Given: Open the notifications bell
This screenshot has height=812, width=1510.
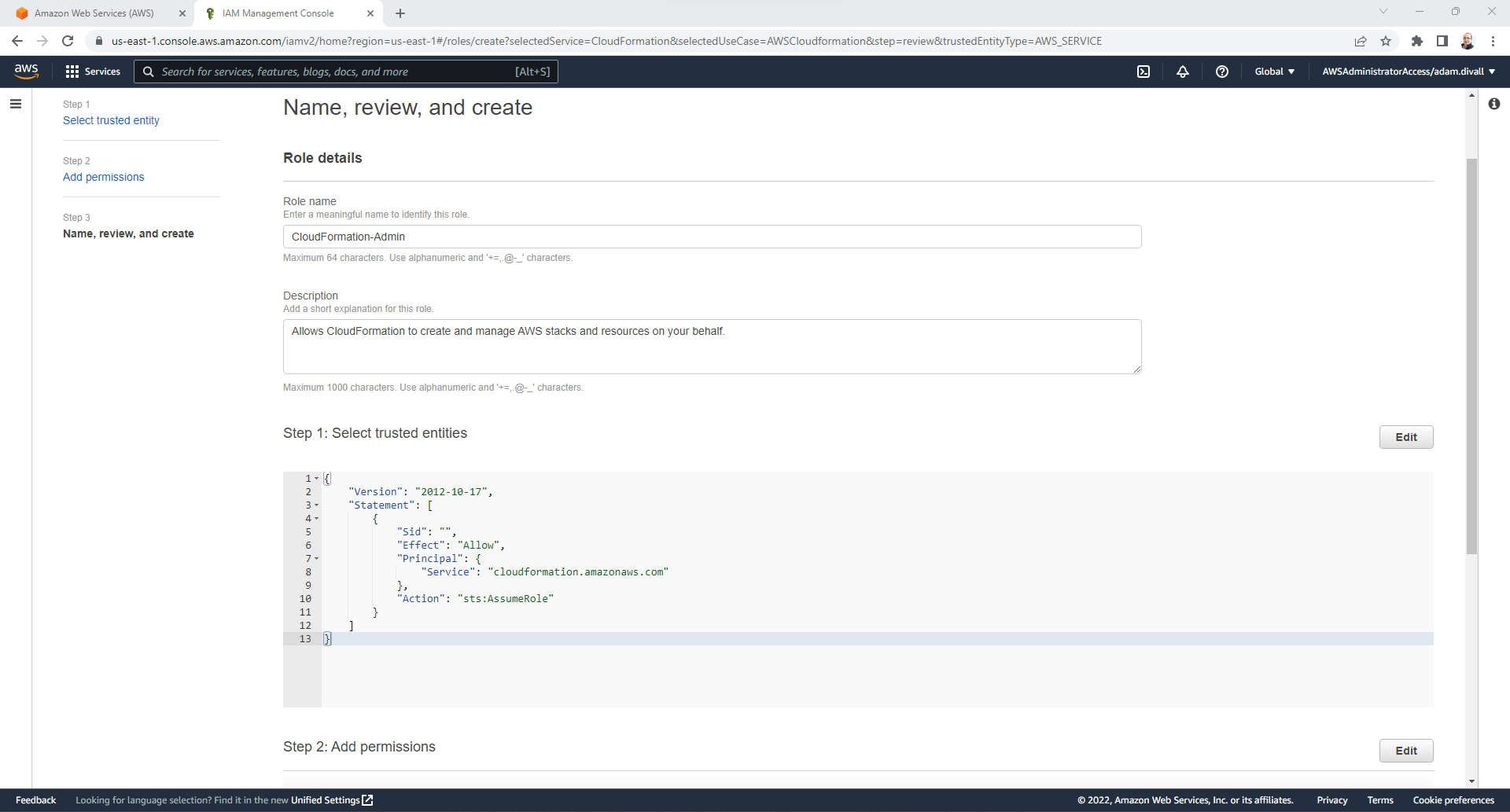Looking at the screenshot, I should 1183,72.
